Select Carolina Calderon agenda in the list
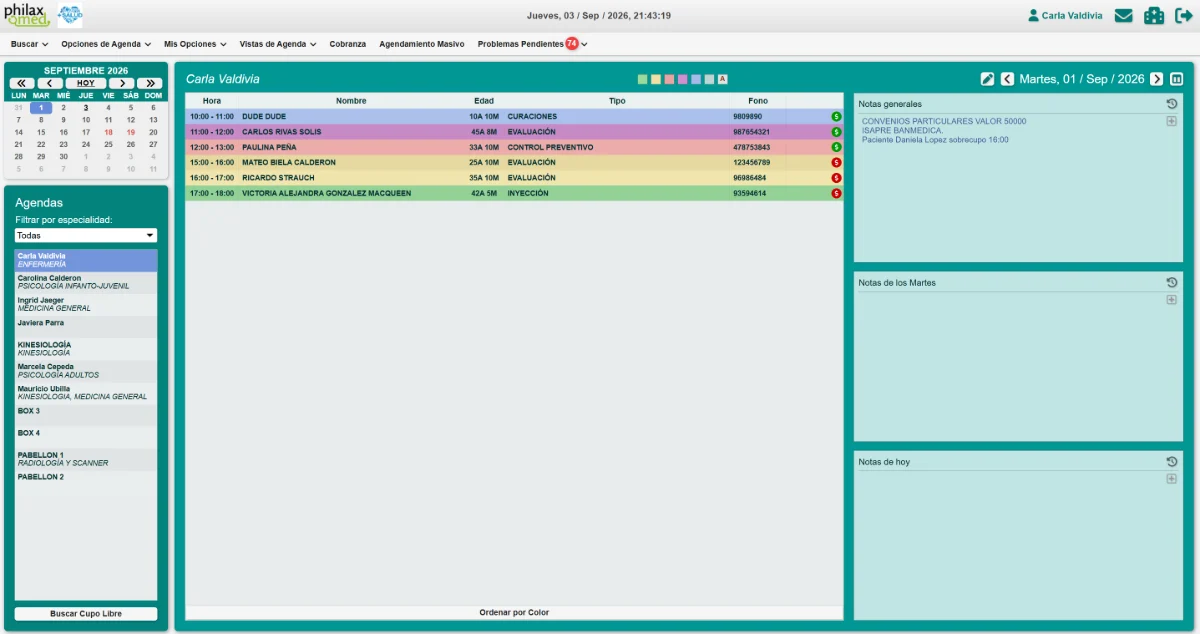The width and height of the screenshot is (1200, 634). pyautogui.click(x=86, y=283)
